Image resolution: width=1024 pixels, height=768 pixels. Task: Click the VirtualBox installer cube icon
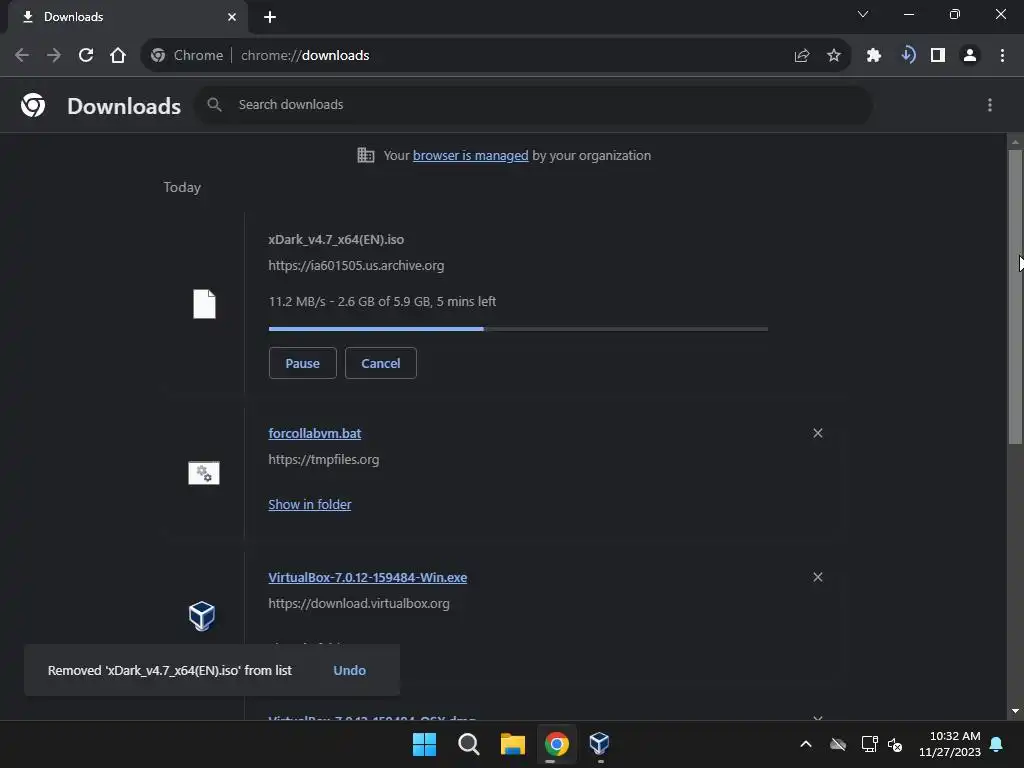coord(202,616)
